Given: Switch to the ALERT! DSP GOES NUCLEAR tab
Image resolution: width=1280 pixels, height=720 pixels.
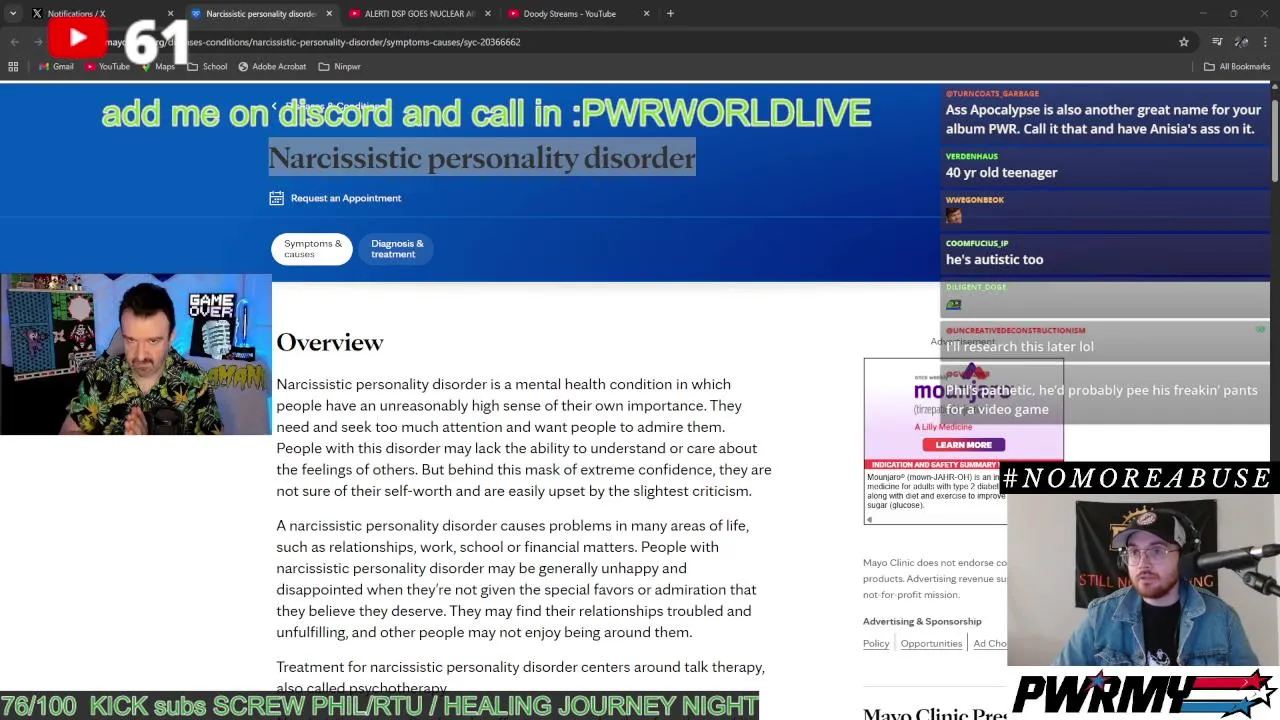Looking at the screenshot, I should point(419,14).
